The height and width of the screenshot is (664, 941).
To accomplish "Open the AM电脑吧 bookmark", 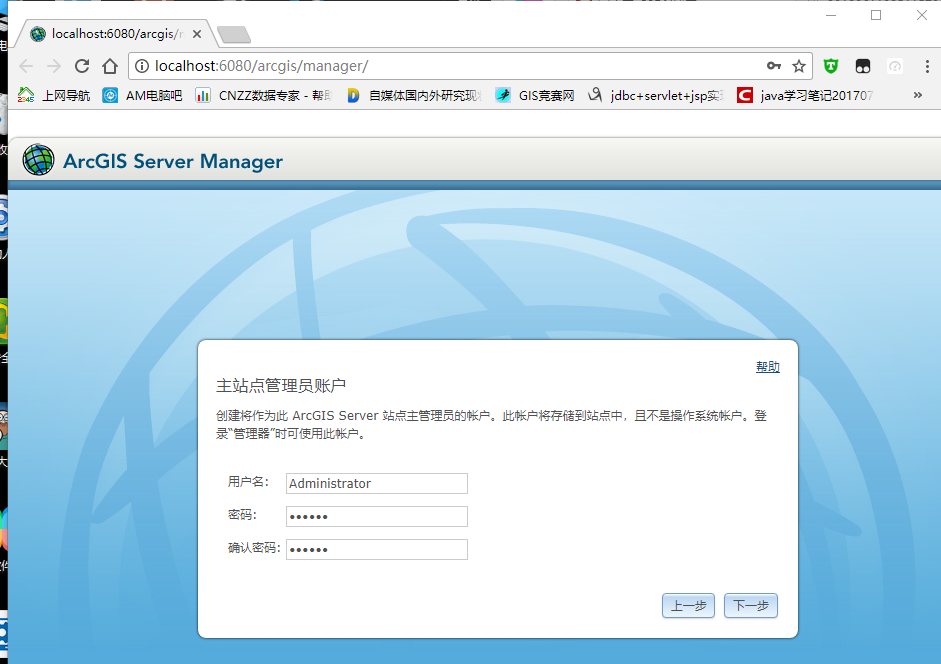I will tap(143, 95).
